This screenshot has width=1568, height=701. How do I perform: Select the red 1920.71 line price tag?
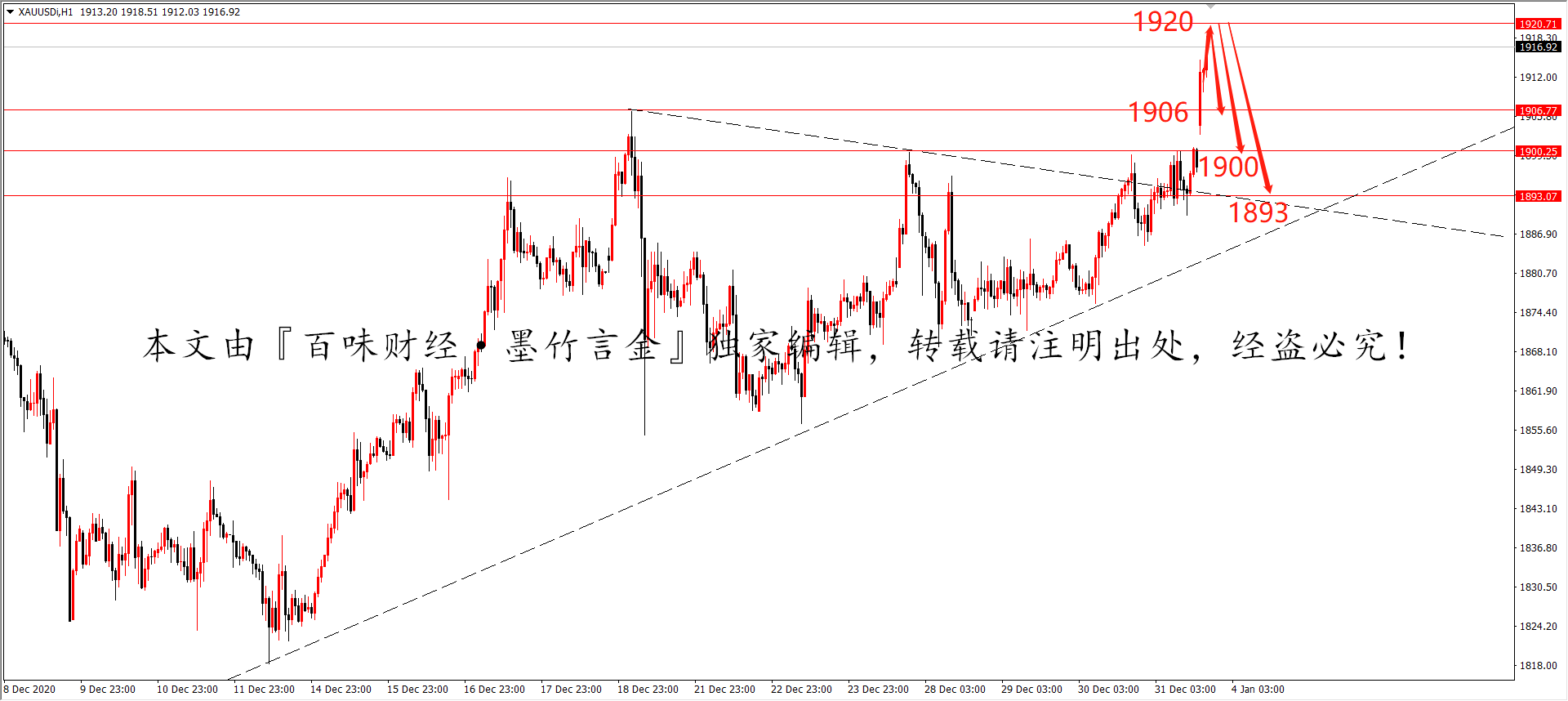click(1539, 24)
